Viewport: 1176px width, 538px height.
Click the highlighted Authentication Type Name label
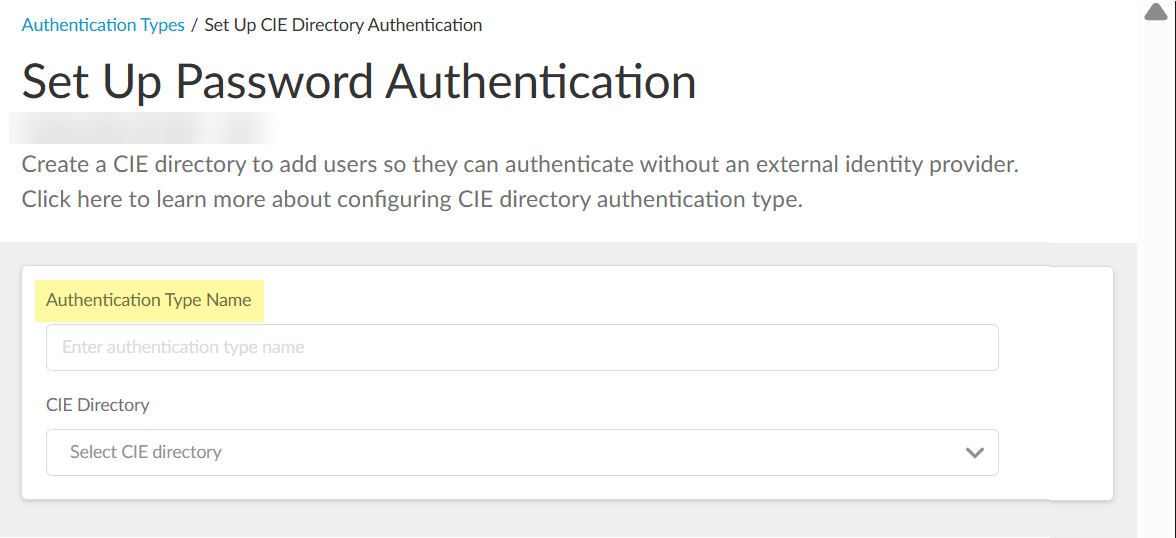[x=149, y=300]
